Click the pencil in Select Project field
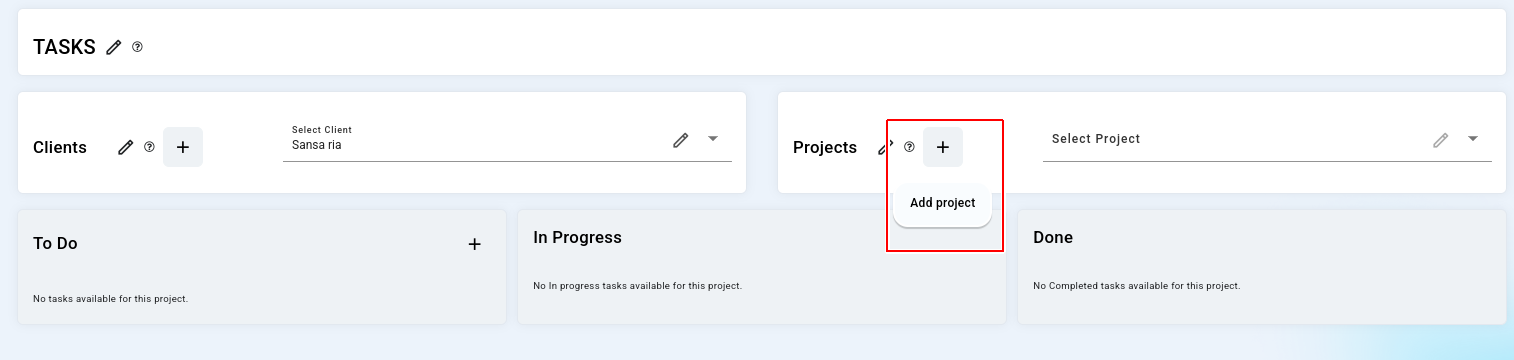The height and width of the screenshot is (360, 1514). [1440, 140]
